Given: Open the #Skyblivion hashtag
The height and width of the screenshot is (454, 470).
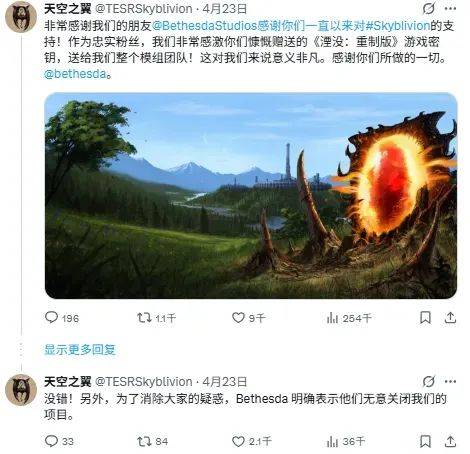Looking at the screenshot, I should [398, 26].
